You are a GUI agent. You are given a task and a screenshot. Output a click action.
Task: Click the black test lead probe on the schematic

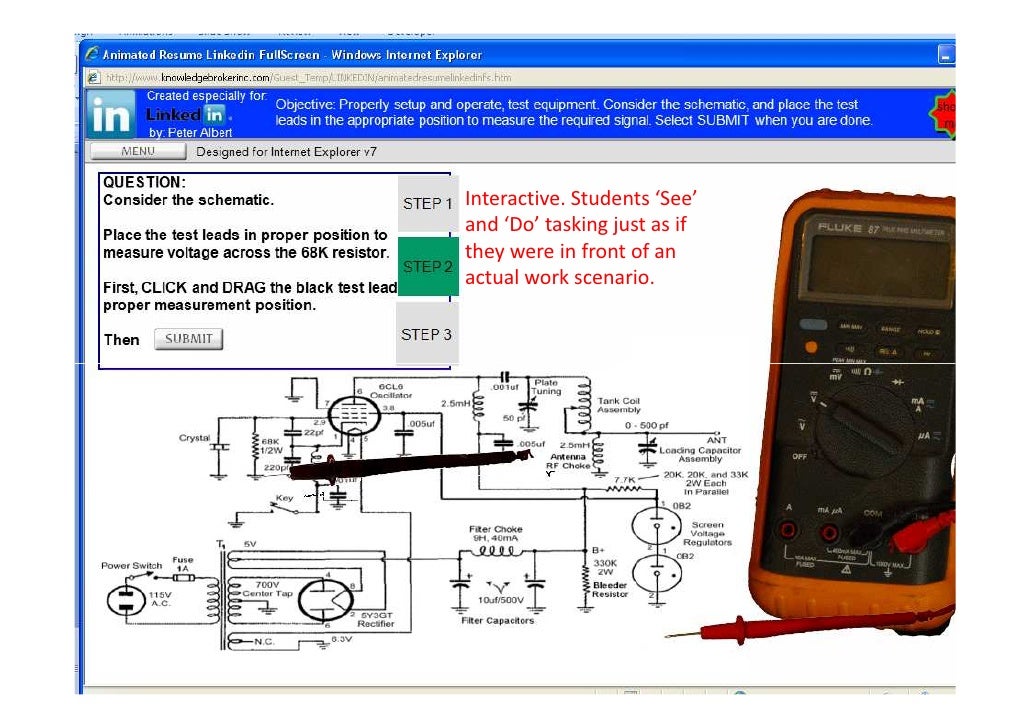(411, 463)
